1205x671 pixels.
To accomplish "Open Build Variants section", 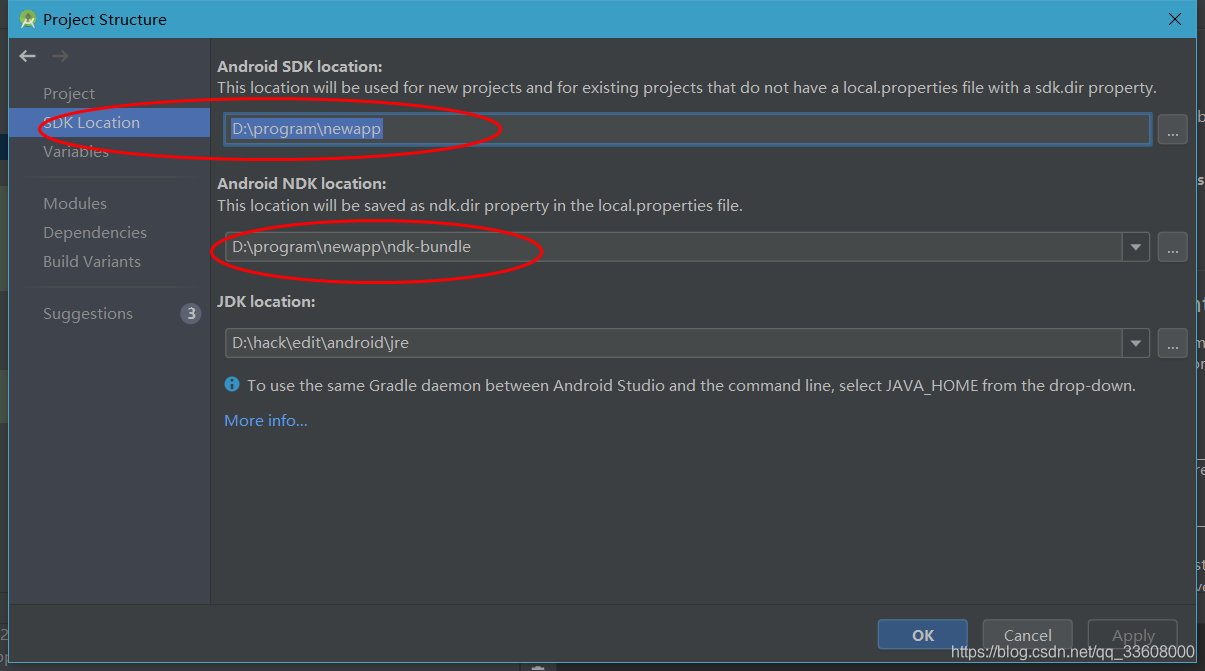I will 92,261.
